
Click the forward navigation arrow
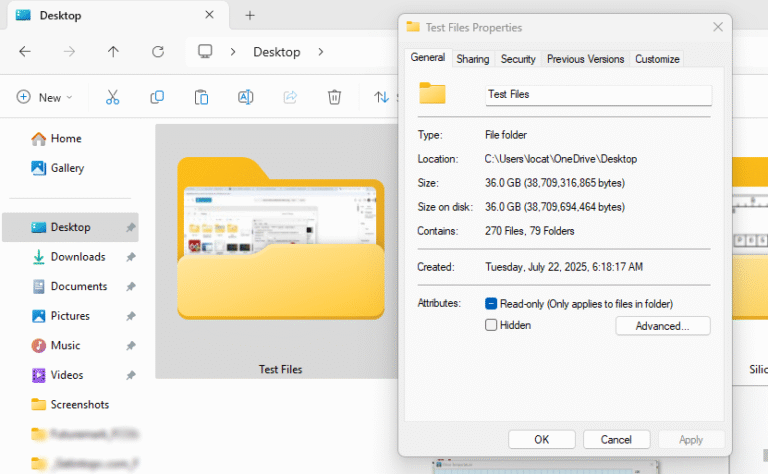click(69, 51)
